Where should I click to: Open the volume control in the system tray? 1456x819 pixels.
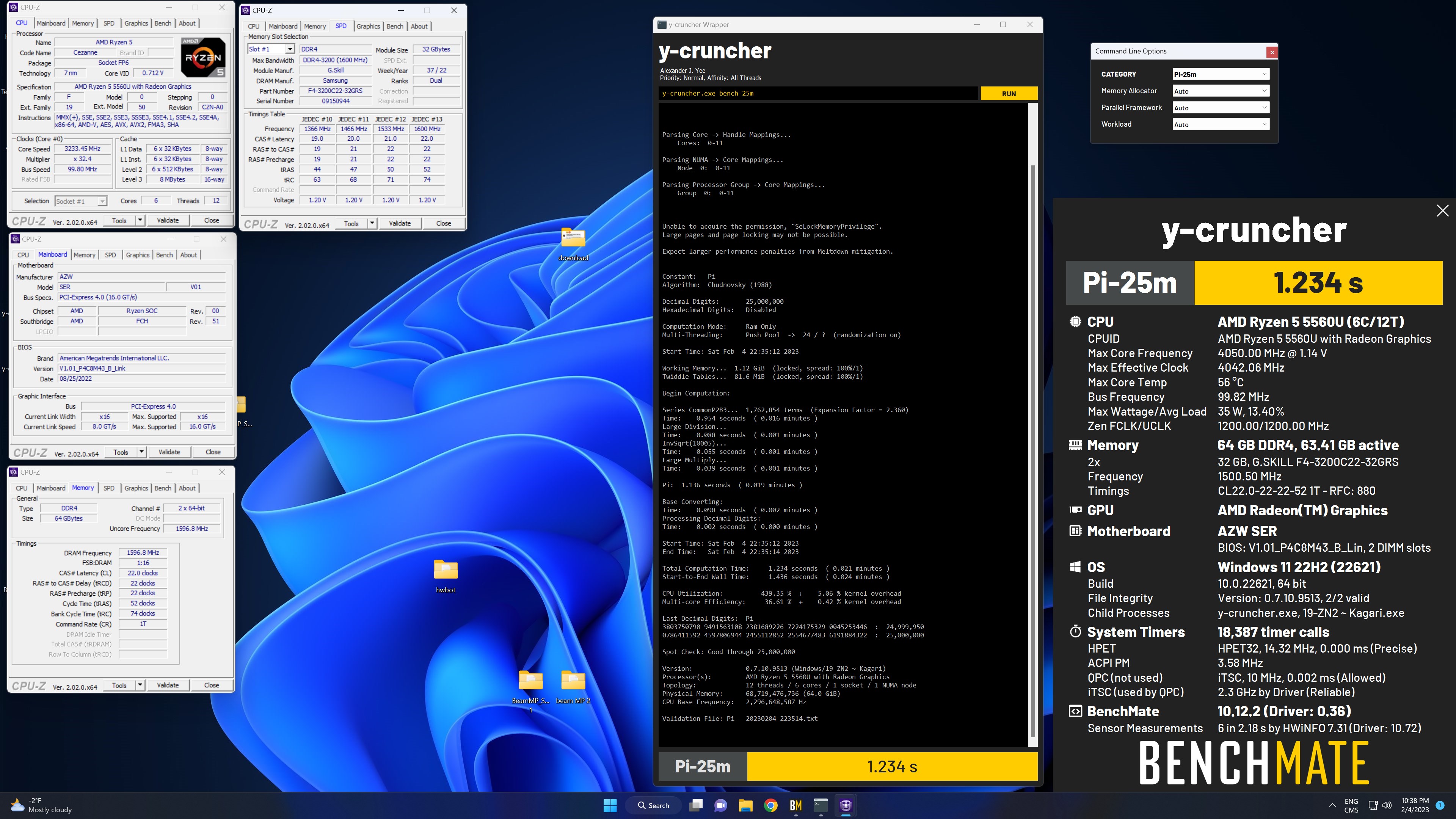coord(1387,805)
